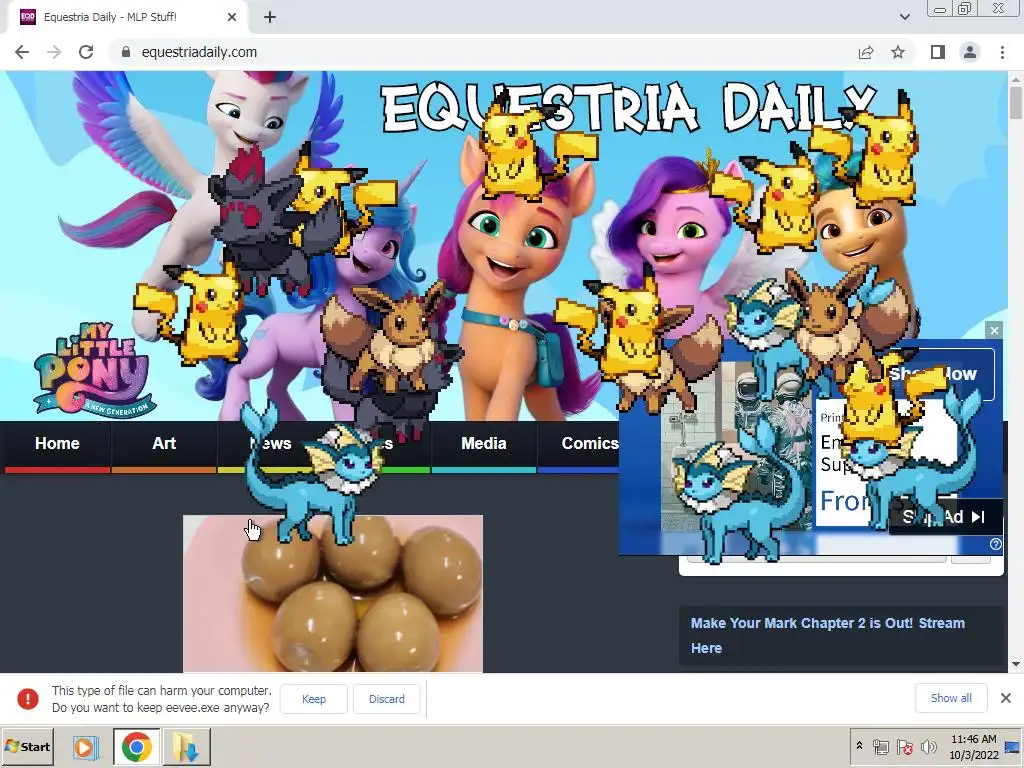Click the padlock site info icon
The image size is (1024, 768).
point(126,52)
